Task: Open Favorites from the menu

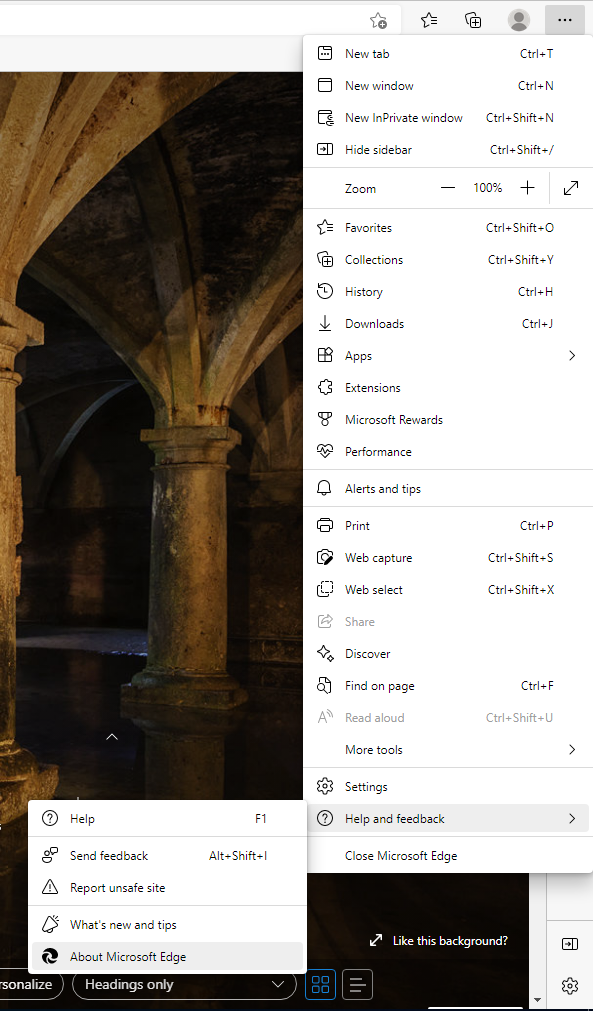Action: 448,228
